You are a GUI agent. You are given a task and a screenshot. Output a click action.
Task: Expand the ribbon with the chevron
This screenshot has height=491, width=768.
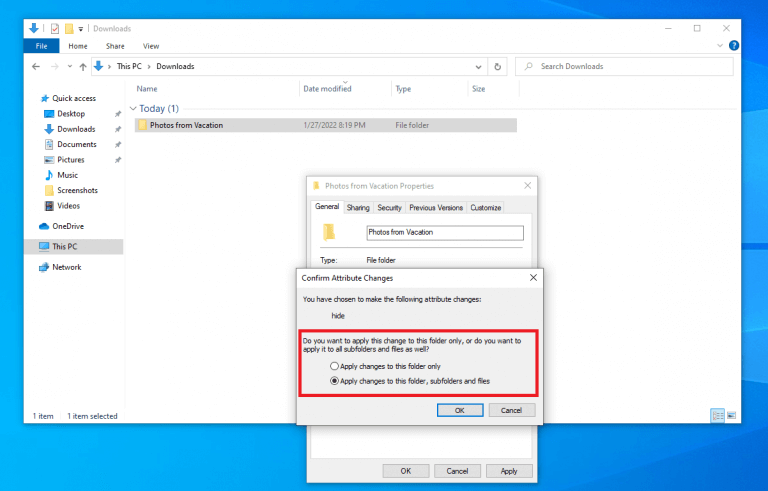[x=720, y=46]
